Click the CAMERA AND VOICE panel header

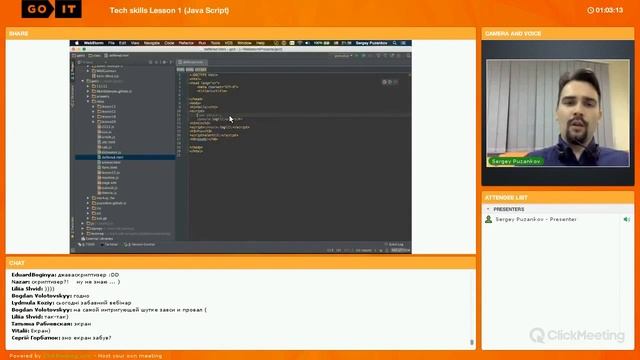[558, 33]
